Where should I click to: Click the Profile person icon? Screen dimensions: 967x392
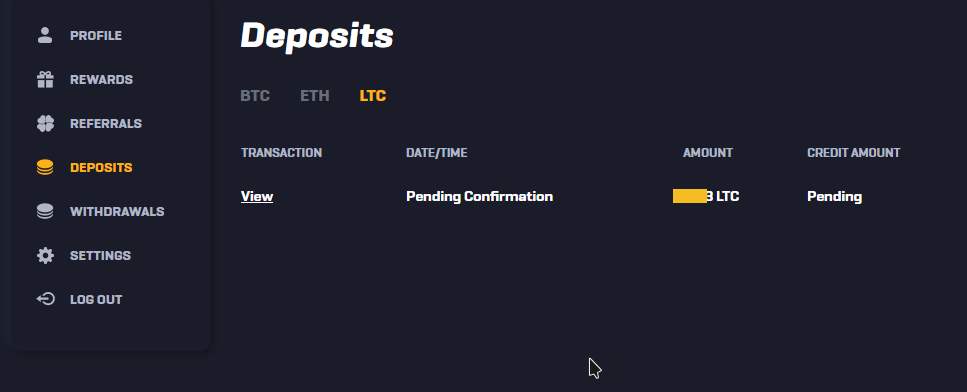(45, 35)
